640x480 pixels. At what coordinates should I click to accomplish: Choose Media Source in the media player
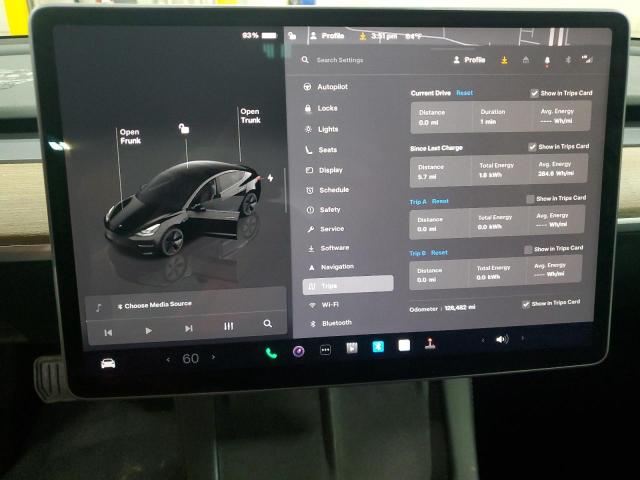(155, 304)
